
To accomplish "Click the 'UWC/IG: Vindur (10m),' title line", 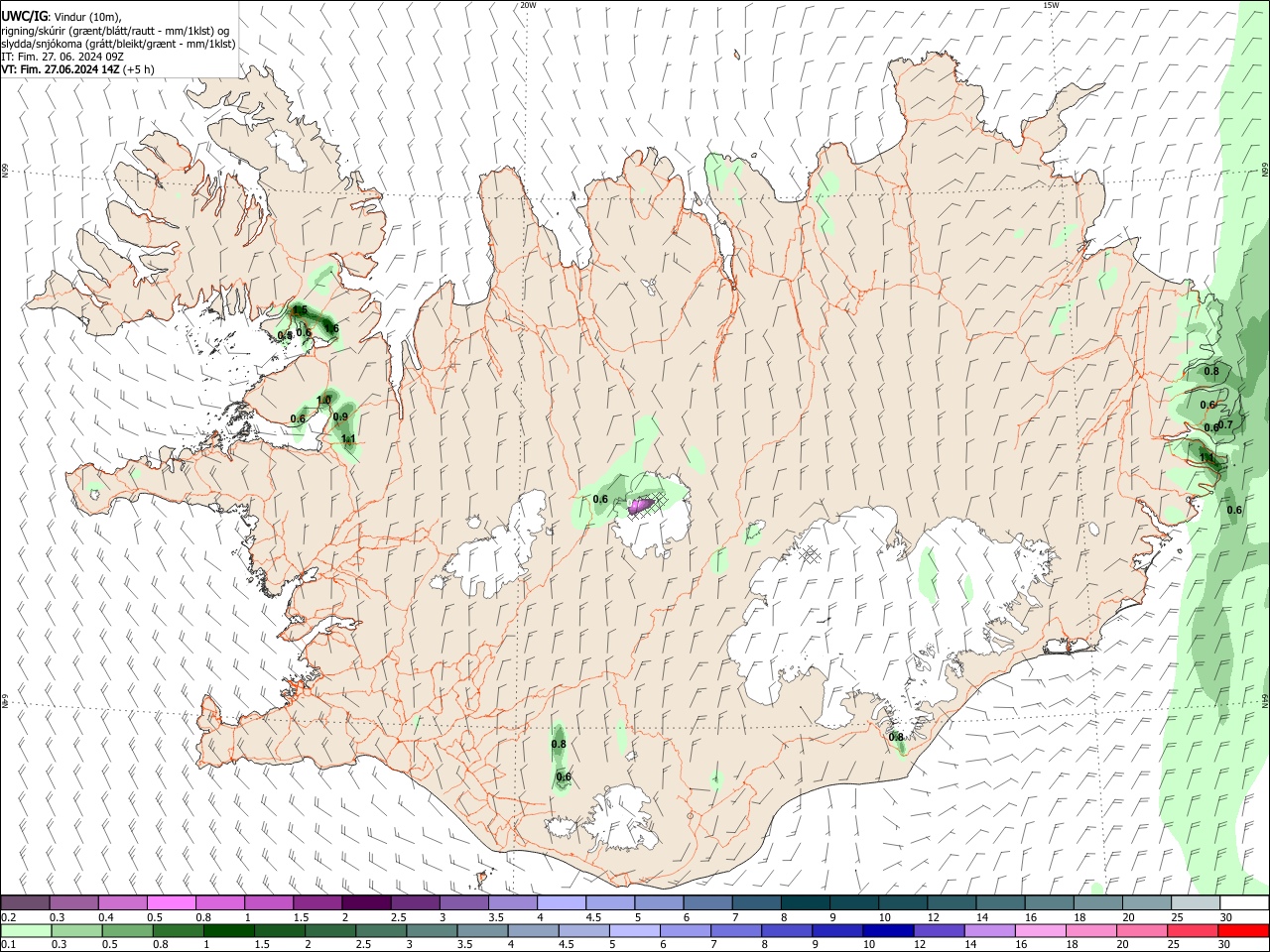I will coord(62,17).
